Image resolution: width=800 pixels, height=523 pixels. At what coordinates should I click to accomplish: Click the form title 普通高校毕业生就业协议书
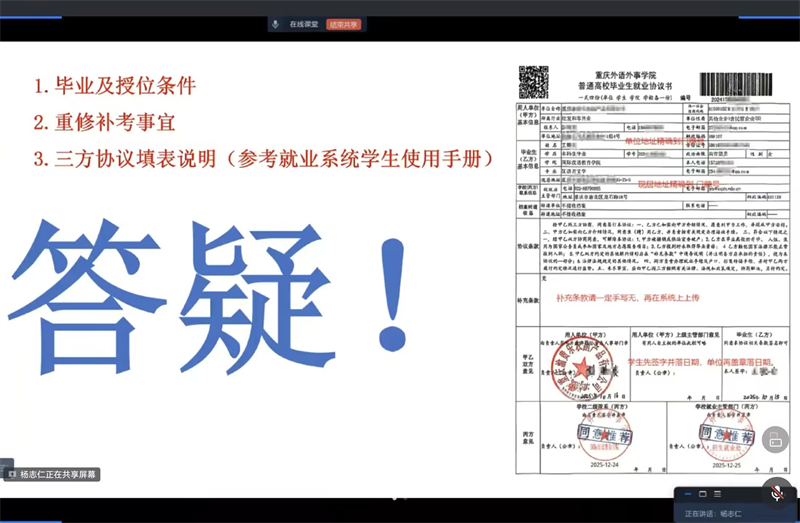coord(625,86)
